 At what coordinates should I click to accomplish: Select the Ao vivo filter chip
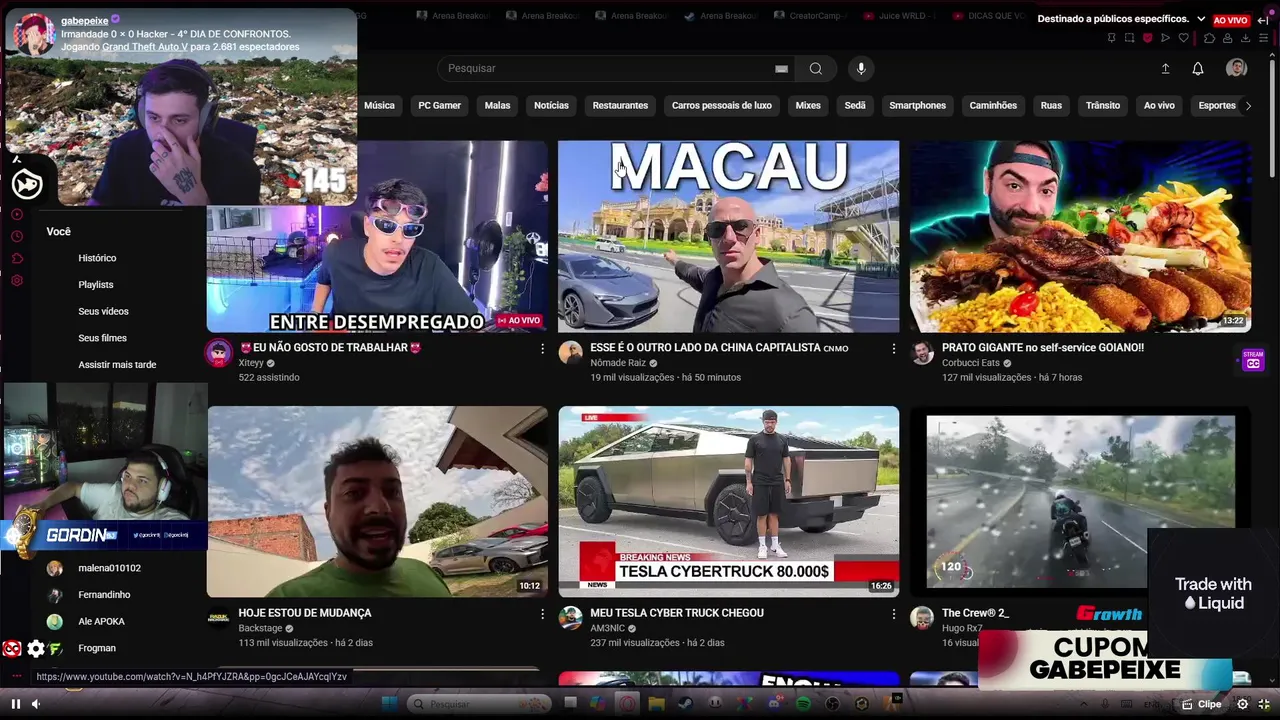click(1159, 105)
